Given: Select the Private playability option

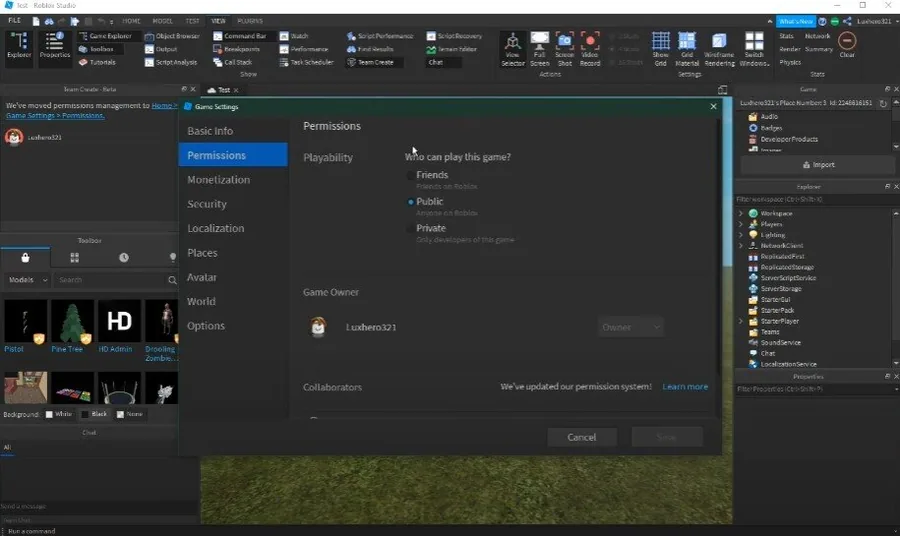Looking at the screenshot, I should pos(410,228).
